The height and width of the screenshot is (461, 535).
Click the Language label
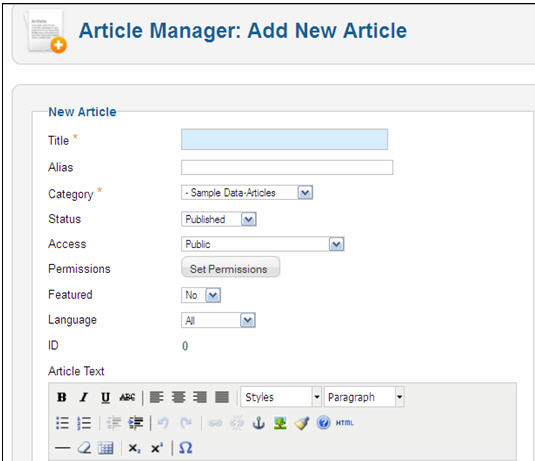click(x=72, y=320)
